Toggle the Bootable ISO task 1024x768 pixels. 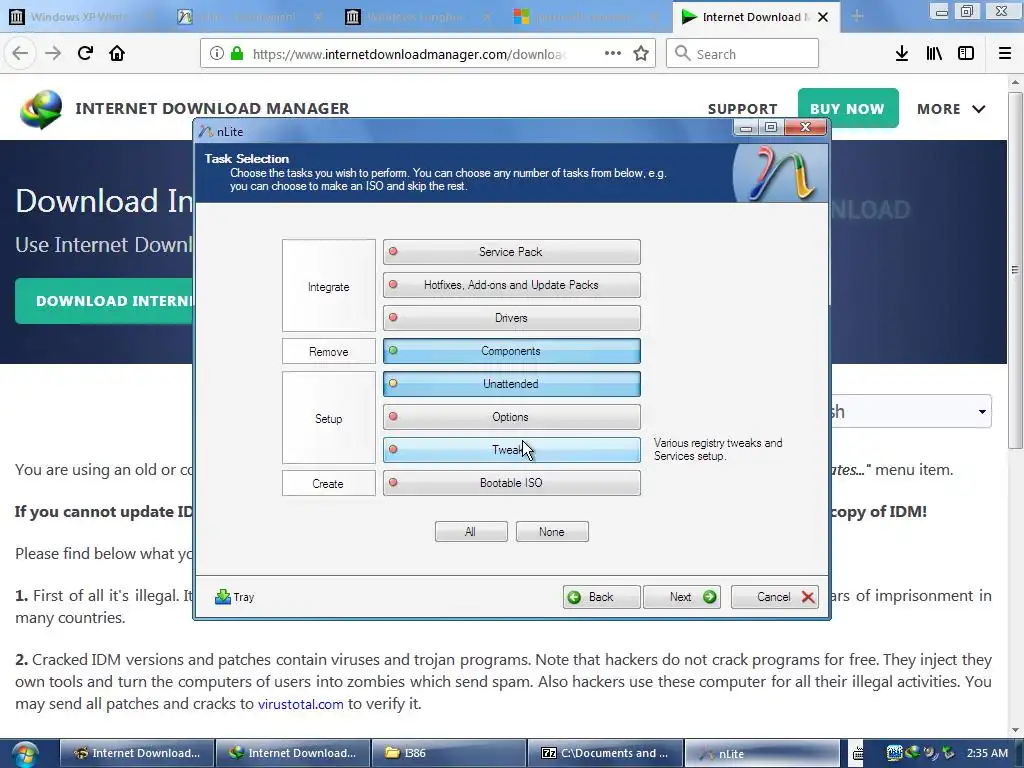(511, 483)
